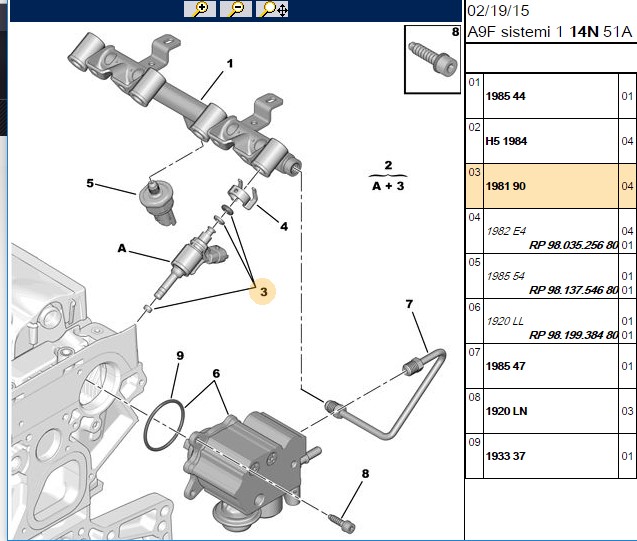This screenshot has width=637, height=541.
Task: Click the zoom in magnifier icon
Action: pos(199,9)
